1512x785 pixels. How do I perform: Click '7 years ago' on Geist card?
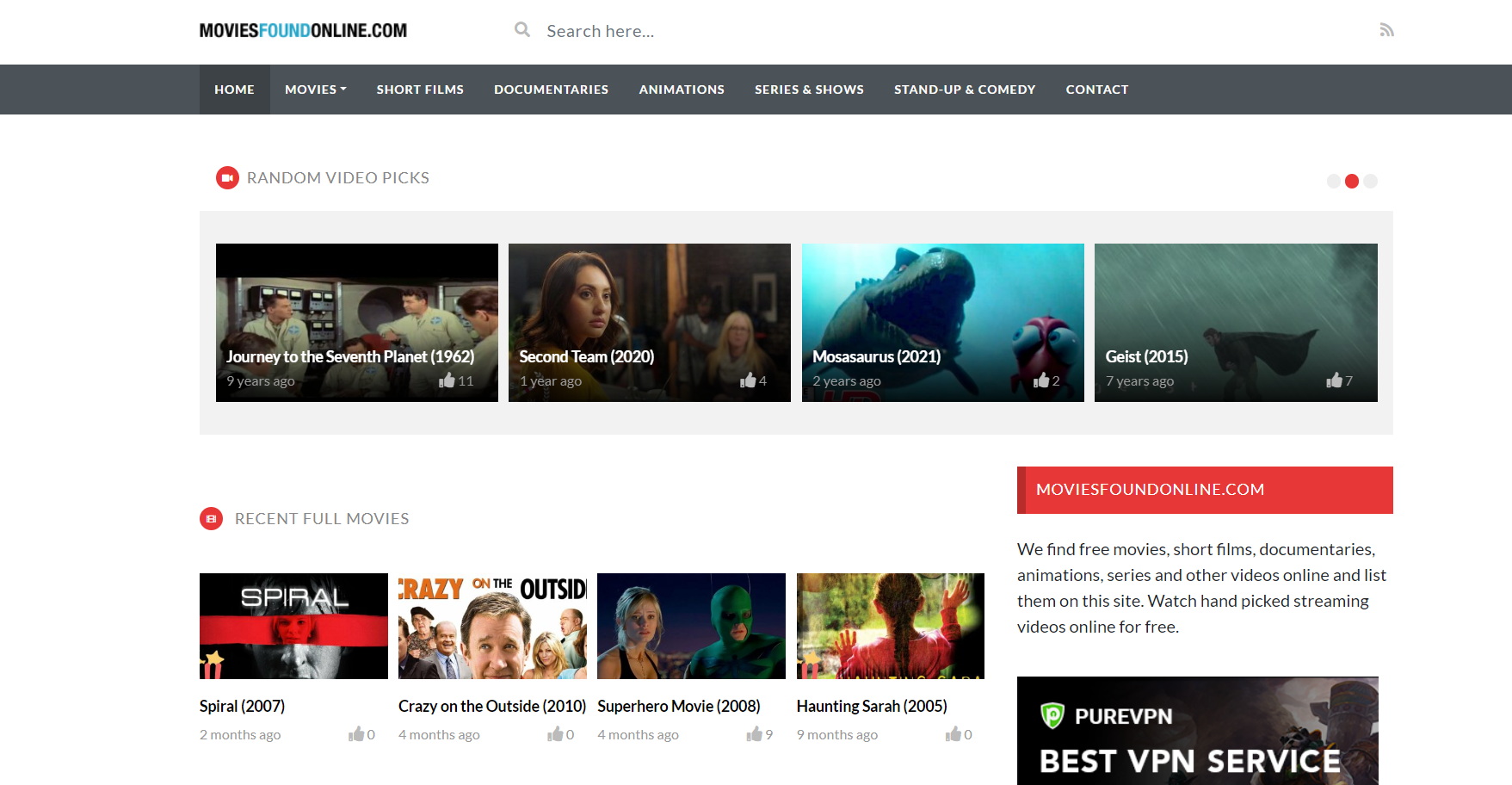tap(1139, 381)
